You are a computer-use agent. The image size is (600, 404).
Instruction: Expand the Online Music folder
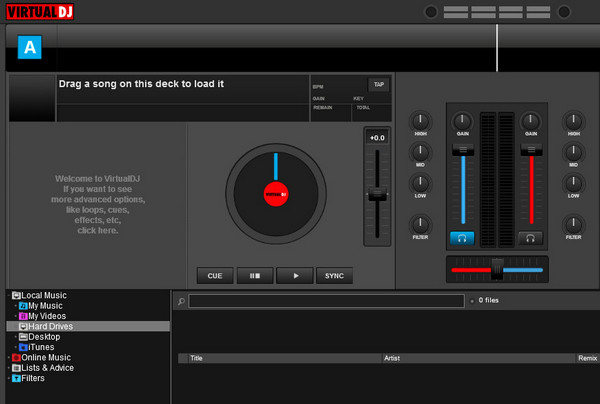point(9,357)
